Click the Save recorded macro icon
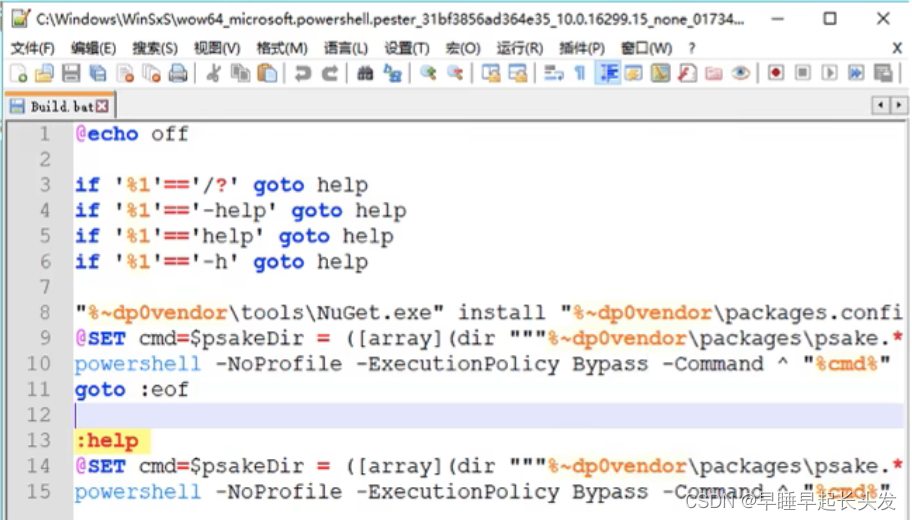The height and width of the screenshot is (520, 912). pos(884,73)
